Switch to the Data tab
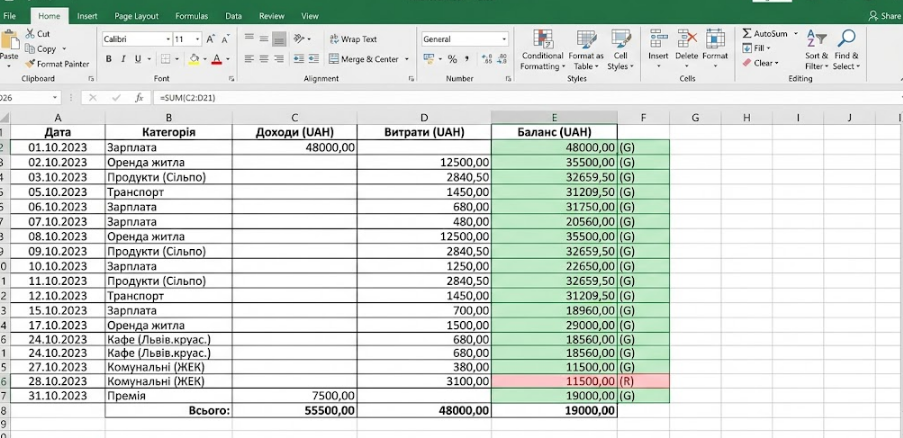This screenshot has height=438, width=903. tap(233, 16)
